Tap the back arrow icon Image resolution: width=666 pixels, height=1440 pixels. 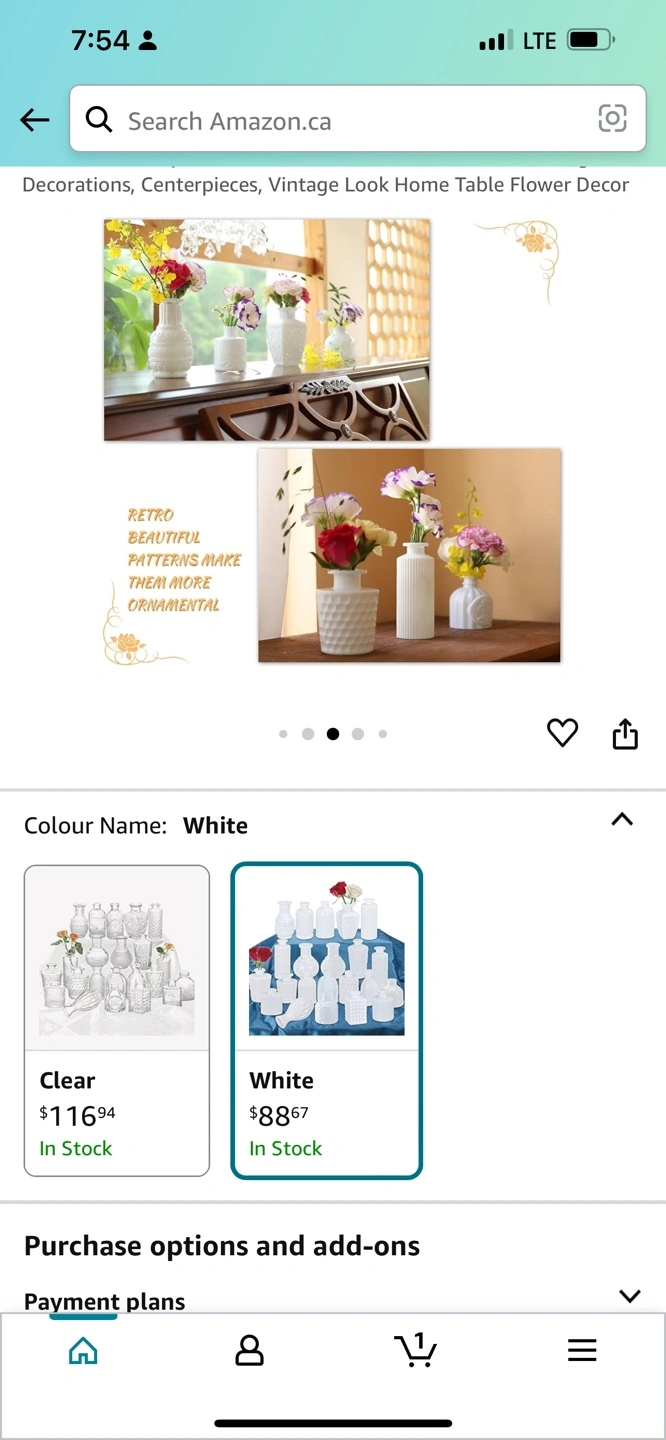click(x=35, y=120)
